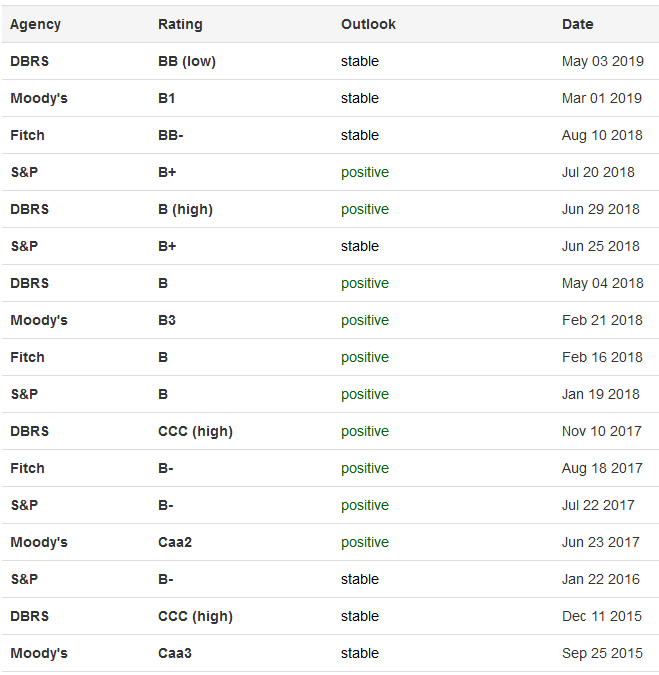
Task: Click the Date column header
Action: [577, 25]
